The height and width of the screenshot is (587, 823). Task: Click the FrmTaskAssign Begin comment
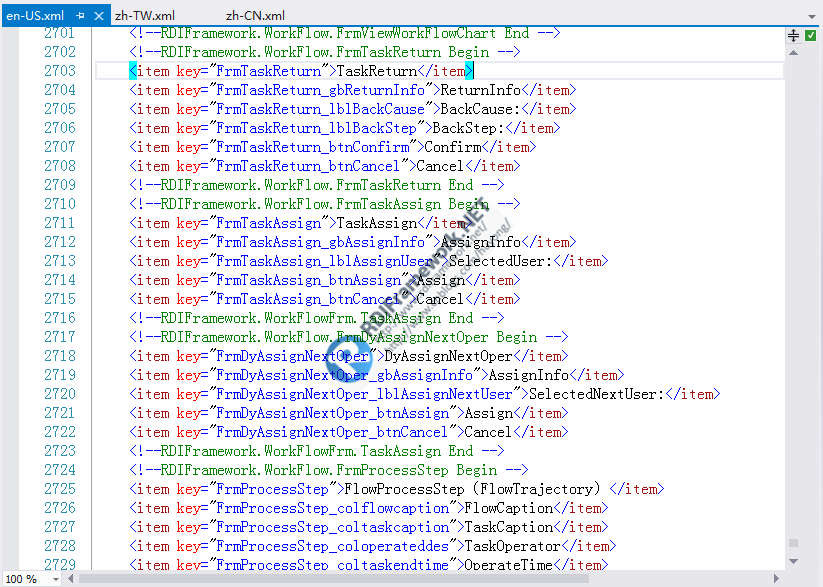[324, 204]
